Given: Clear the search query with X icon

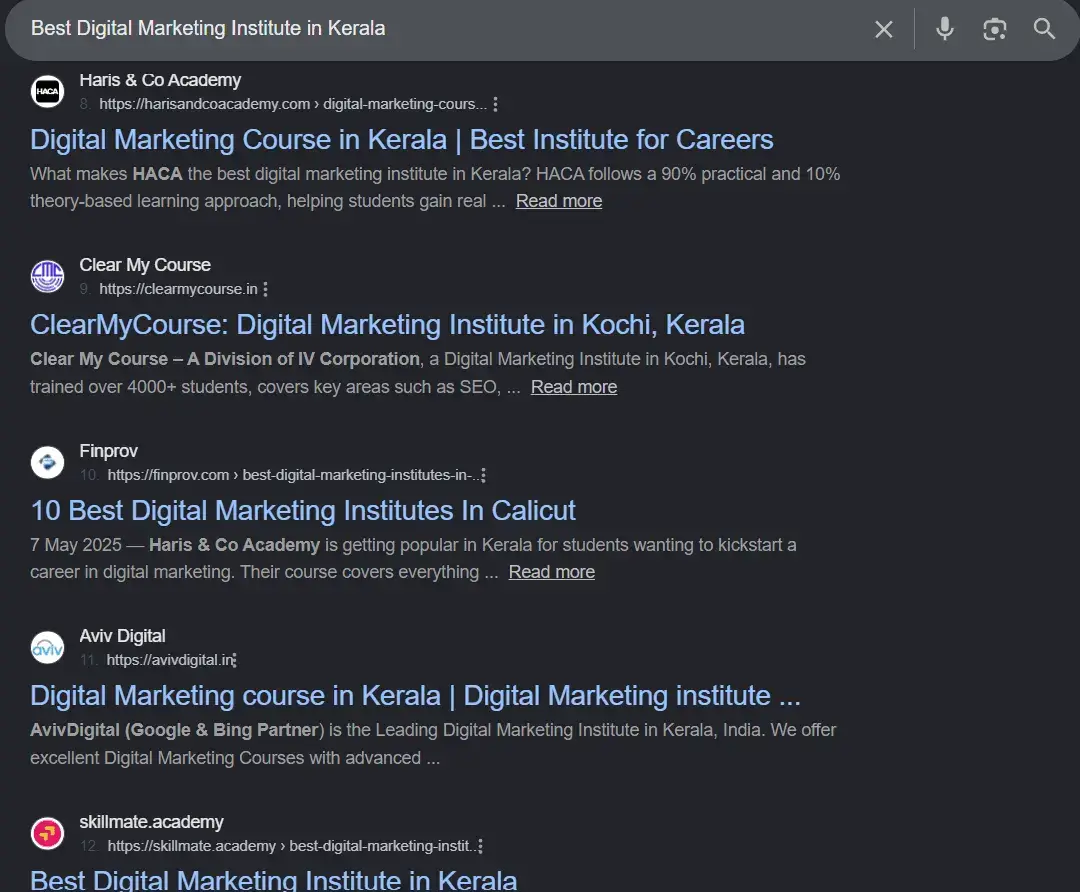Looking at the screenshot, I should 884,29.
